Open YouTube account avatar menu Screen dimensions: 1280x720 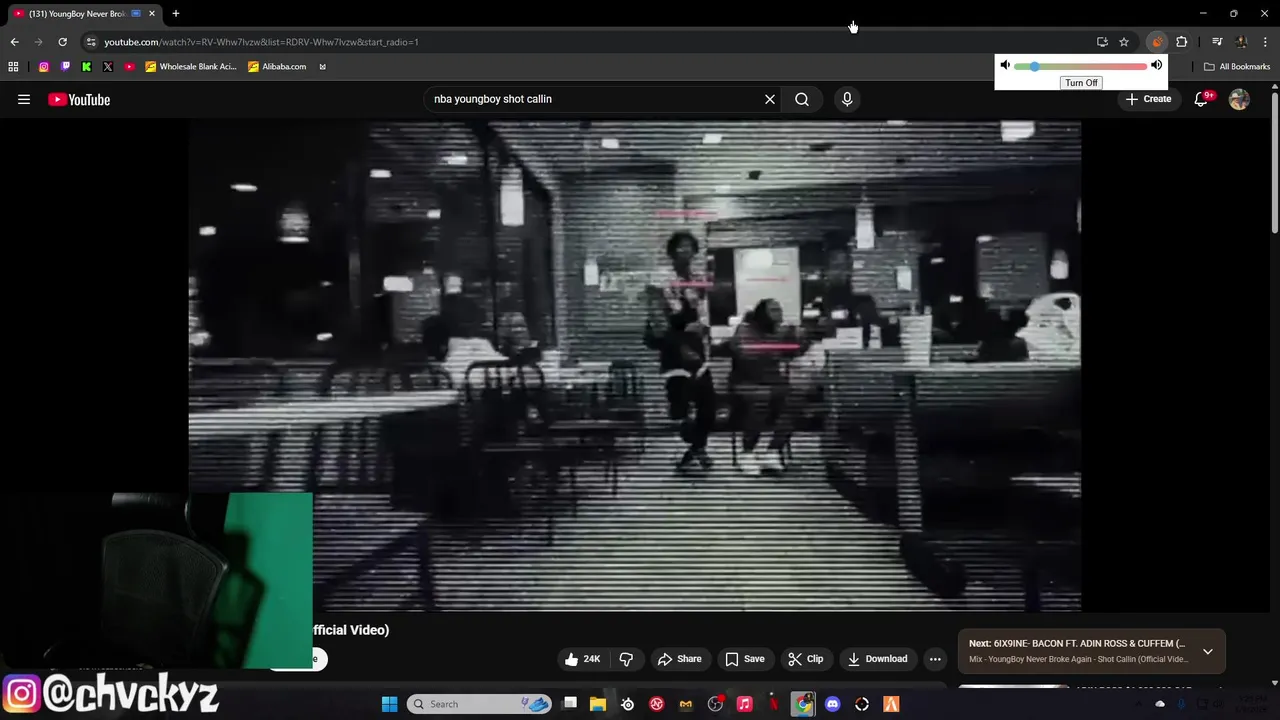(x=1239, y=99)
